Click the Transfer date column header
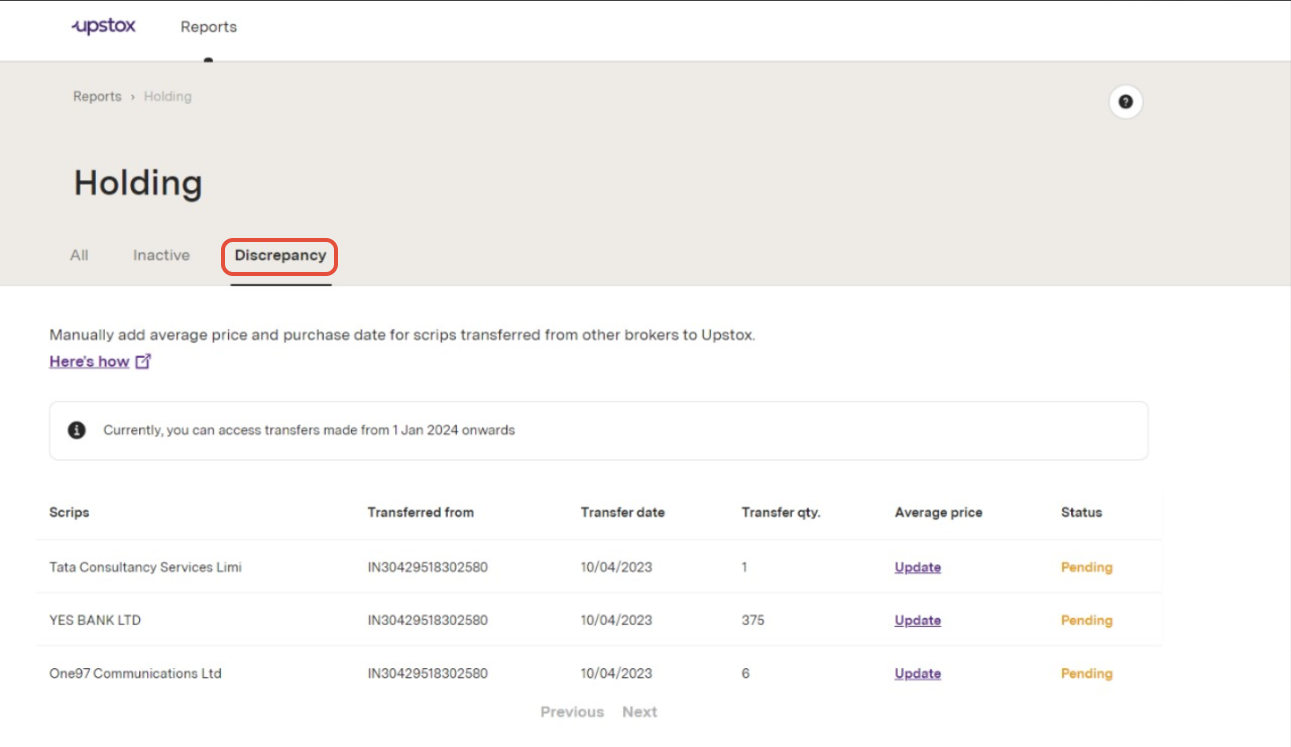 click(622, 513)
